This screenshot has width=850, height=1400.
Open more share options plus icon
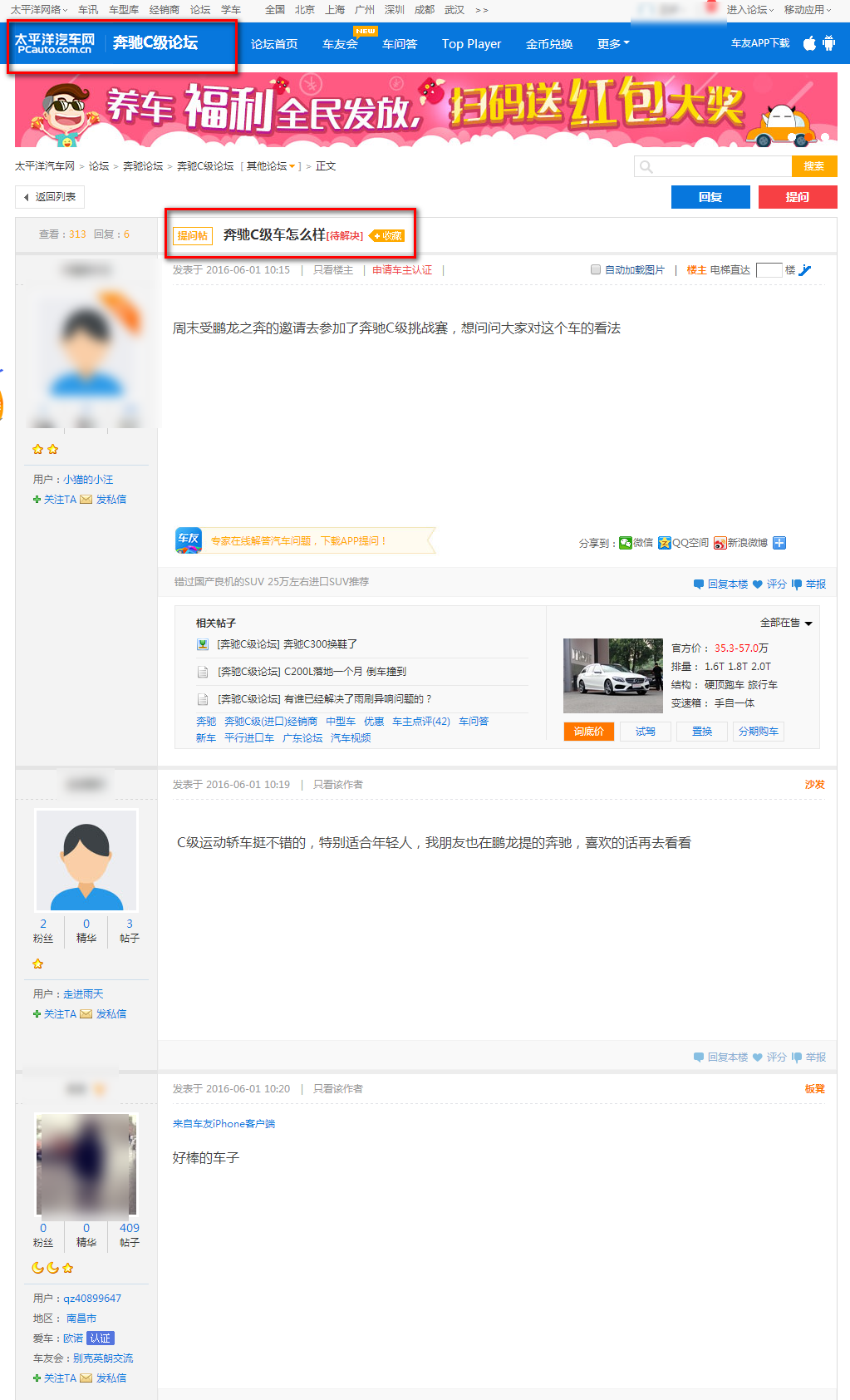pyautogui.click(x=779, y=543)
